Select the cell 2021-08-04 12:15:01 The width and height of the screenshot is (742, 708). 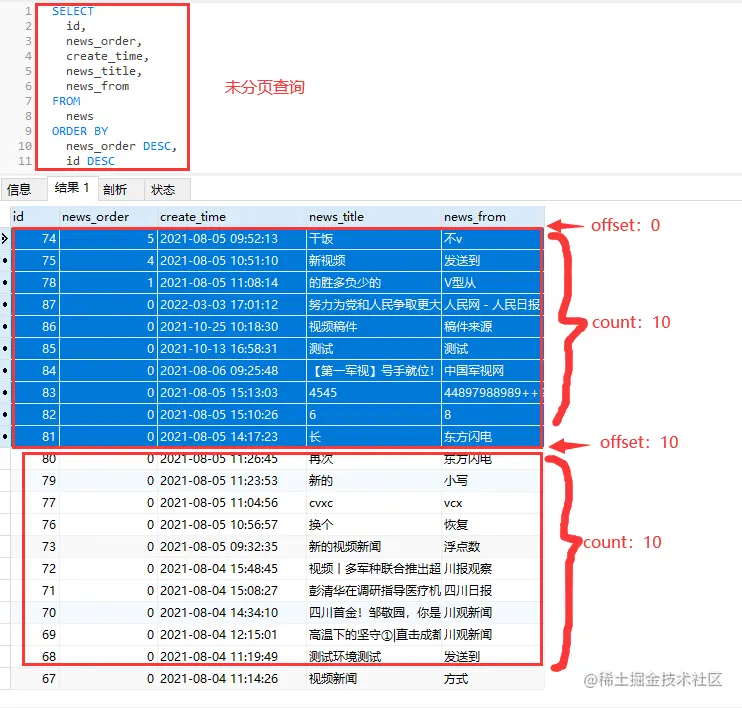tap(231, 635)
